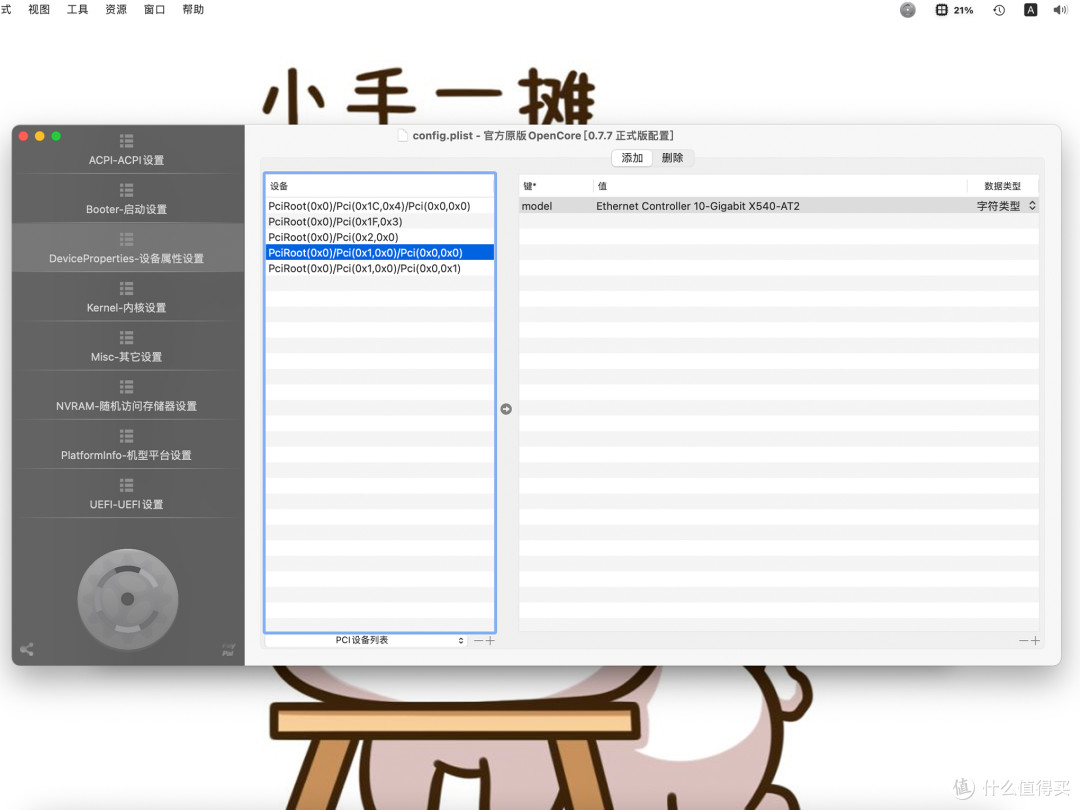This screenshot has height=810, width=1080.
Task: Click the OpenCore disc logo in sidebar
Action: pyautogui.click(x=128, y=599)
